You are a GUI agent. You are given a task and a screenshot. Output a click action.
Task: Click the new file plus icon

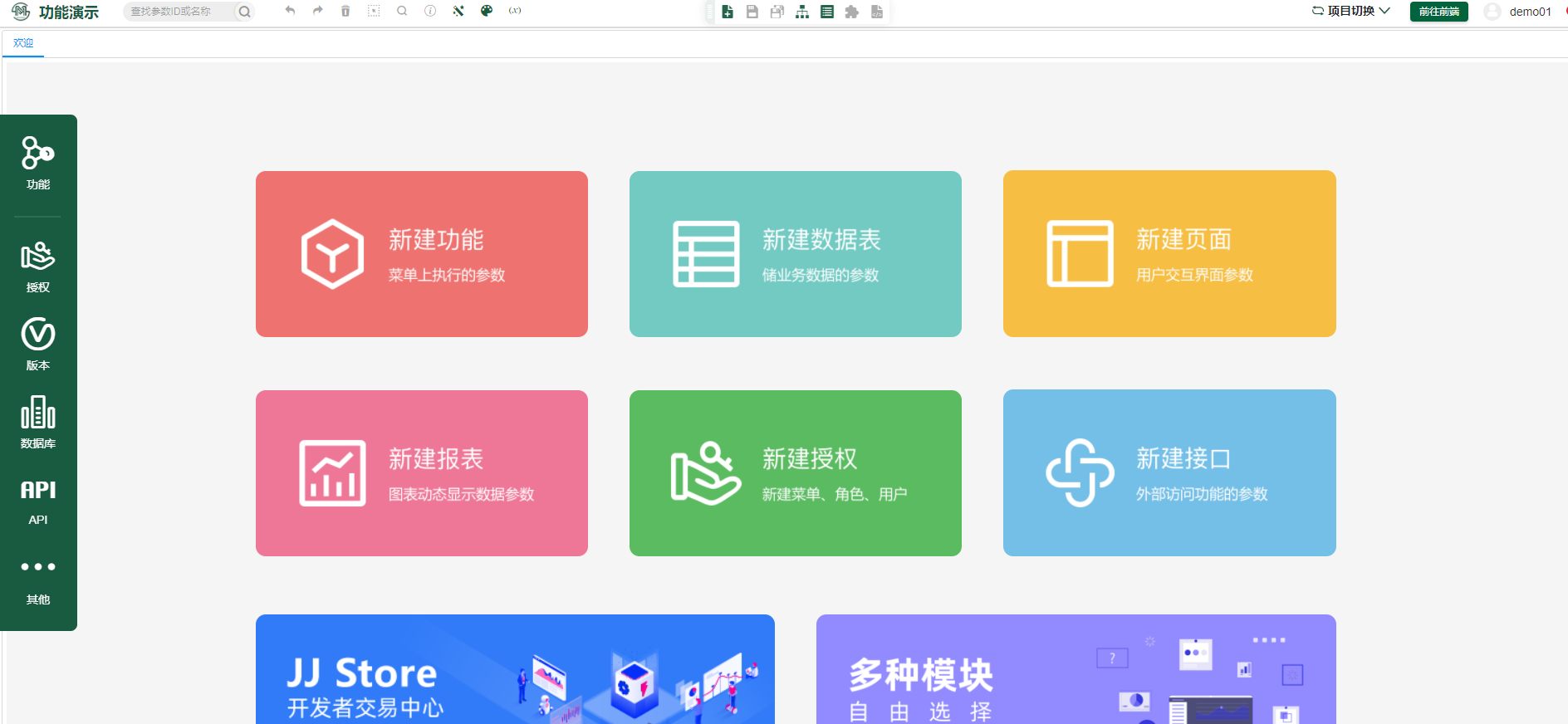(x=728, y=12)
